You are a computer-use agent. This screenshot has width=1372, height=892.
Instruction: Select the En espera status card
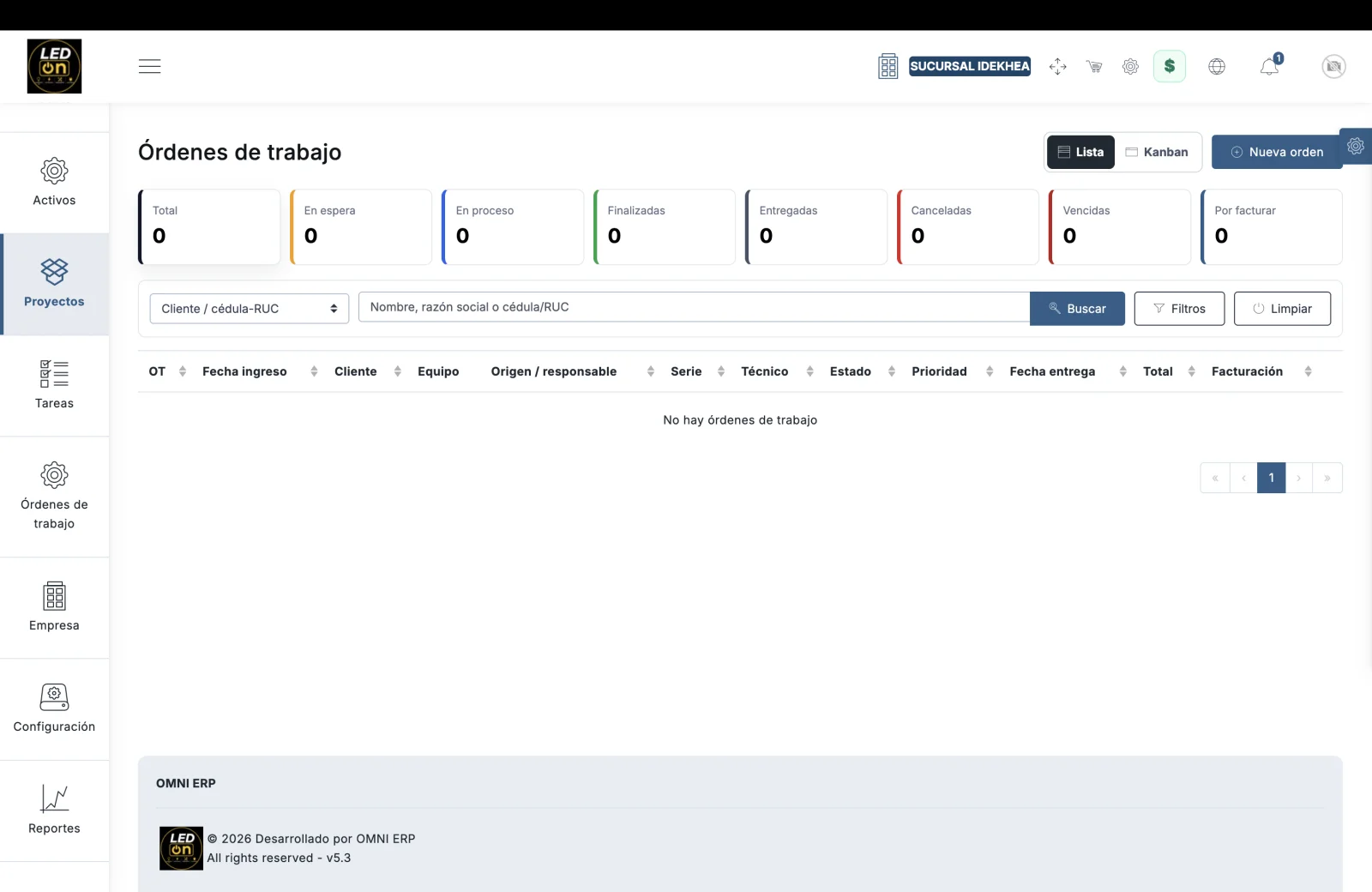(361, 227)
